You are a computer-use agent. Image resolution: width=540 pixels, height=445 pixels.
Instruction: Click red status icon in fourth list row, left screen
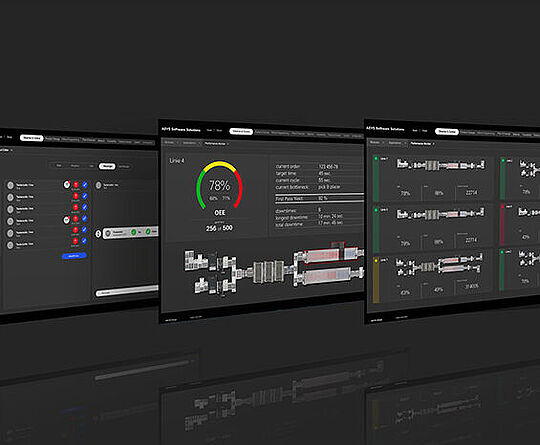point(75,219)
